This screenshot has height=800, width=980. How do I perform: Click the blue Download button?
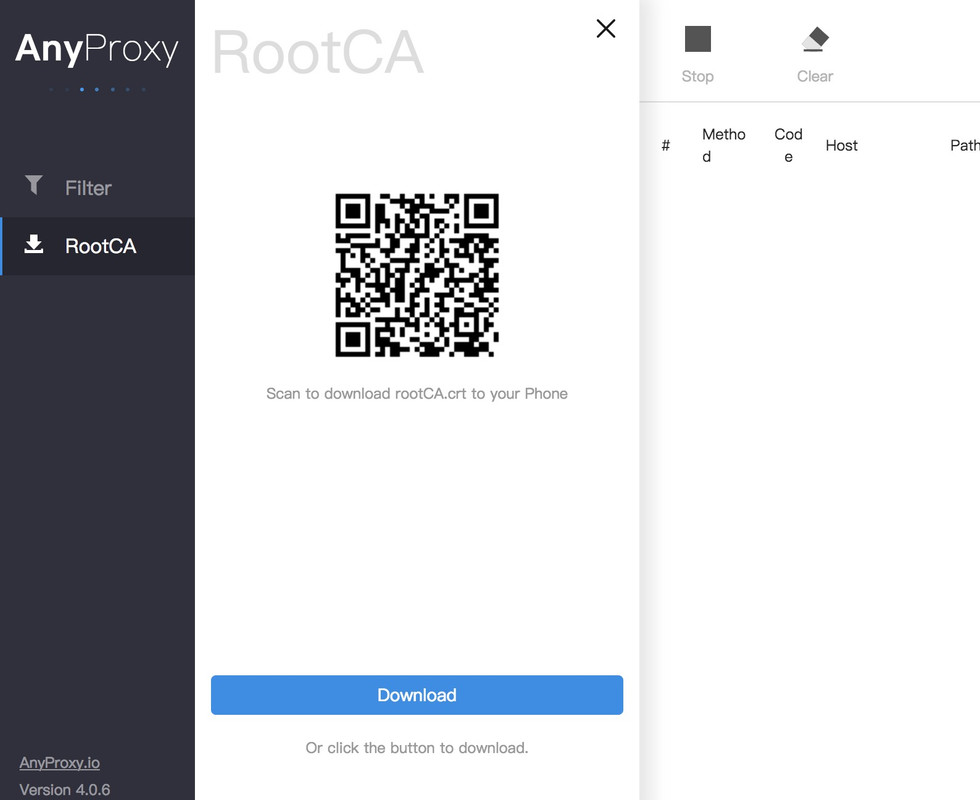point(417,695)
